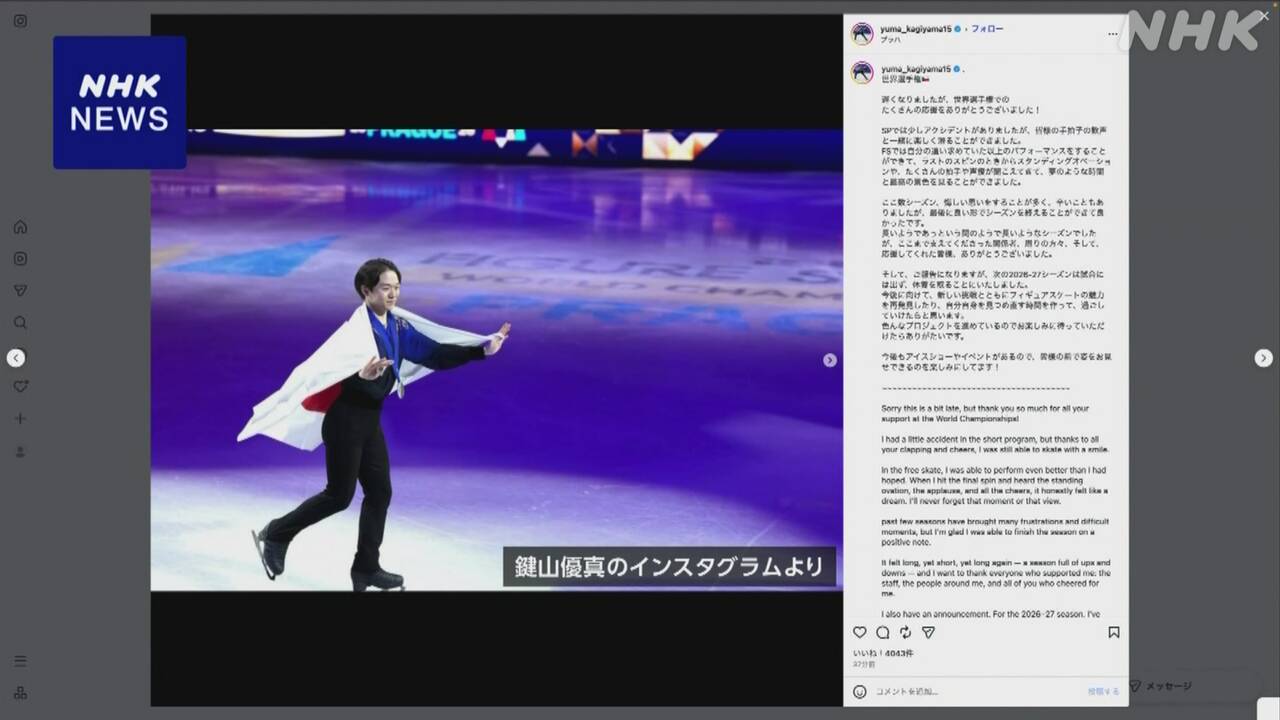The image size is (1280, 720).
Task: Open yuma_kagiyama15 username link in post header
Action: pyautogui.click(x=914, y=29)
